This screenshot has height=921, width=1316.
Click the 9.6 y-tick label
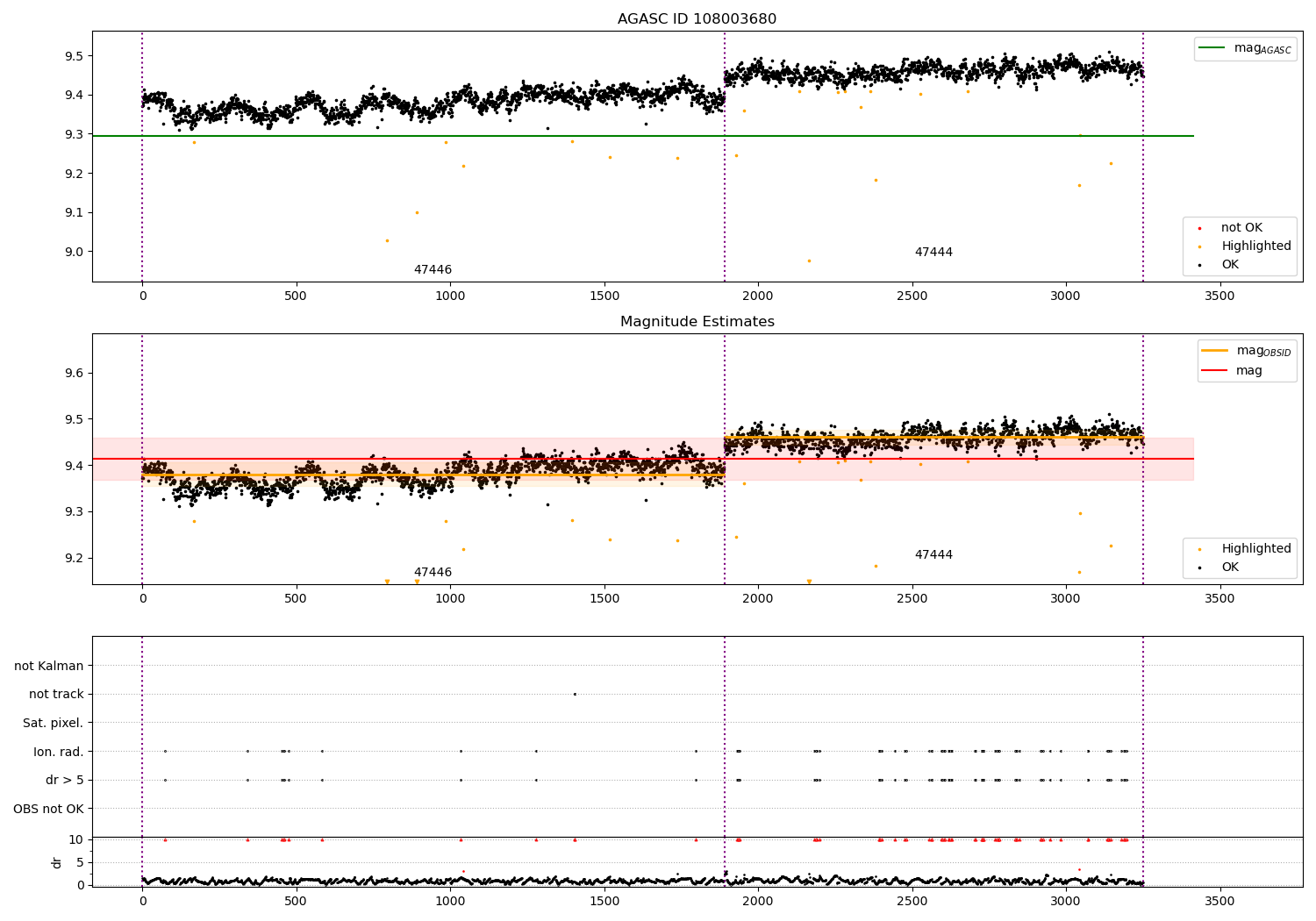click(74, 373)
